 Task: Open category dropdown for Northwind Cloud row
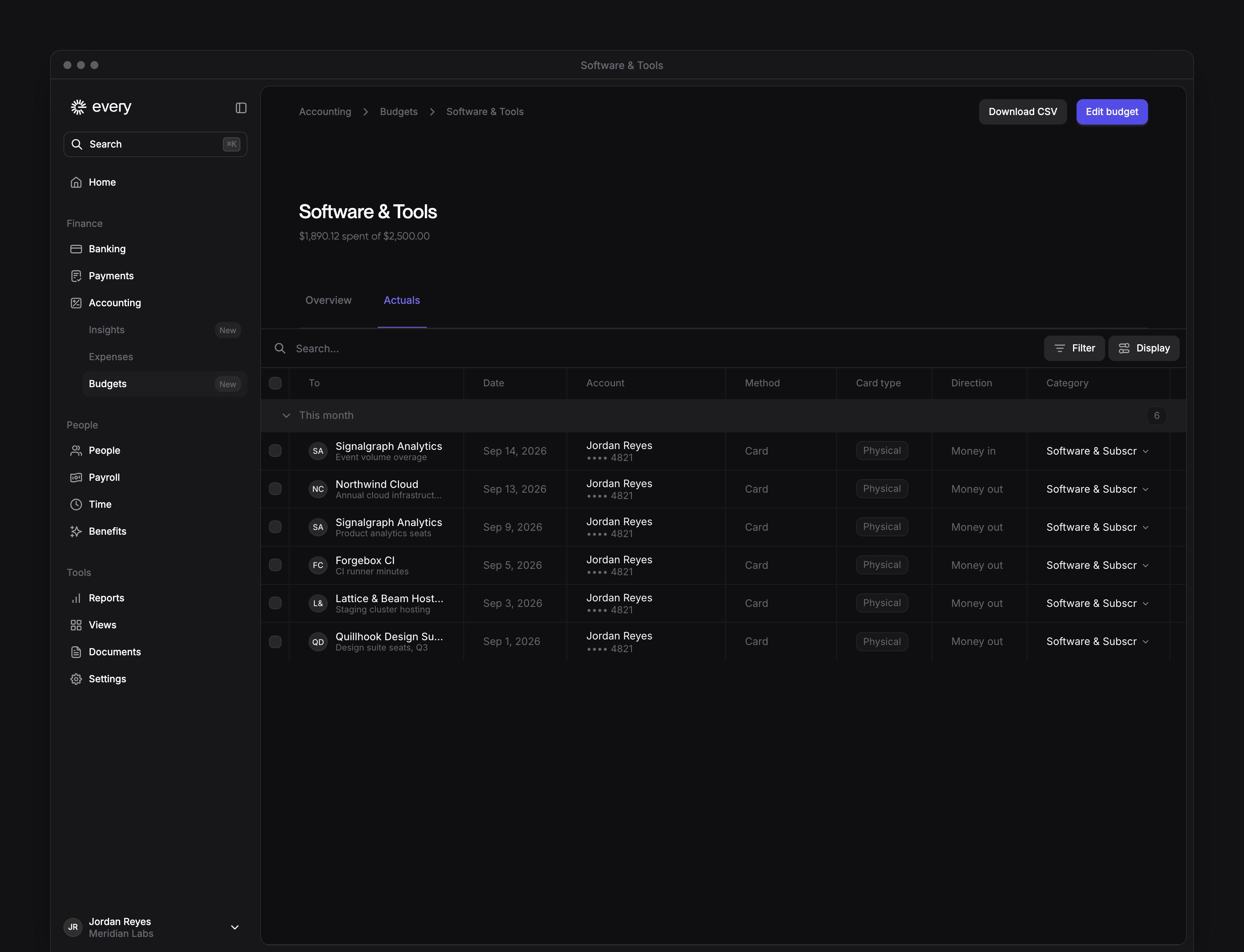(1098, 489)
